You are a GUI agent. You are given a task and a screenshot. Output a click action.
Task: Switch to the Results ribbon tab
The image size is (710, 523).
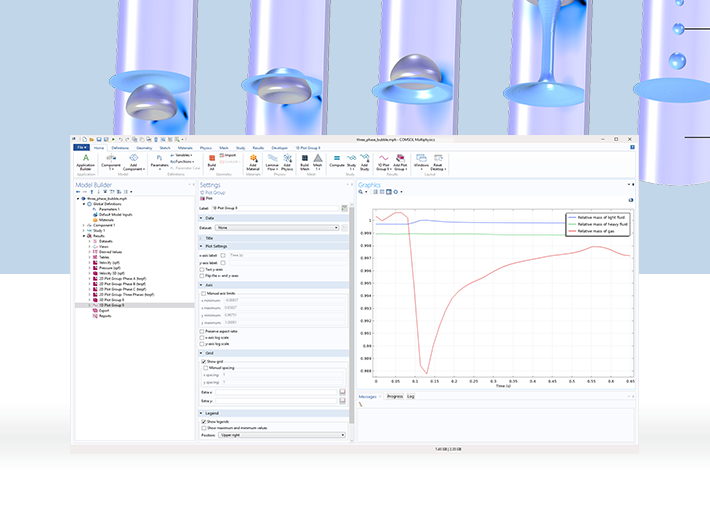pos(258,148)
